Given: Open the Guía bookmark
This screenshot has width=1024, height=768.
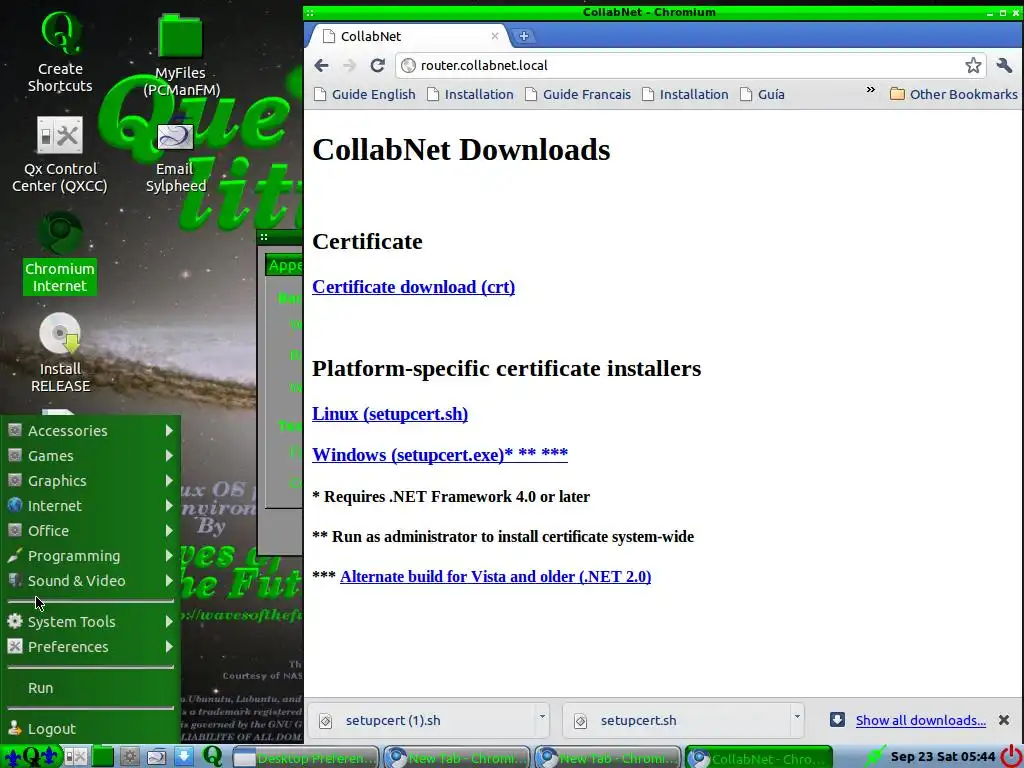Looking at the screenshot, I should tap(762, 94).
